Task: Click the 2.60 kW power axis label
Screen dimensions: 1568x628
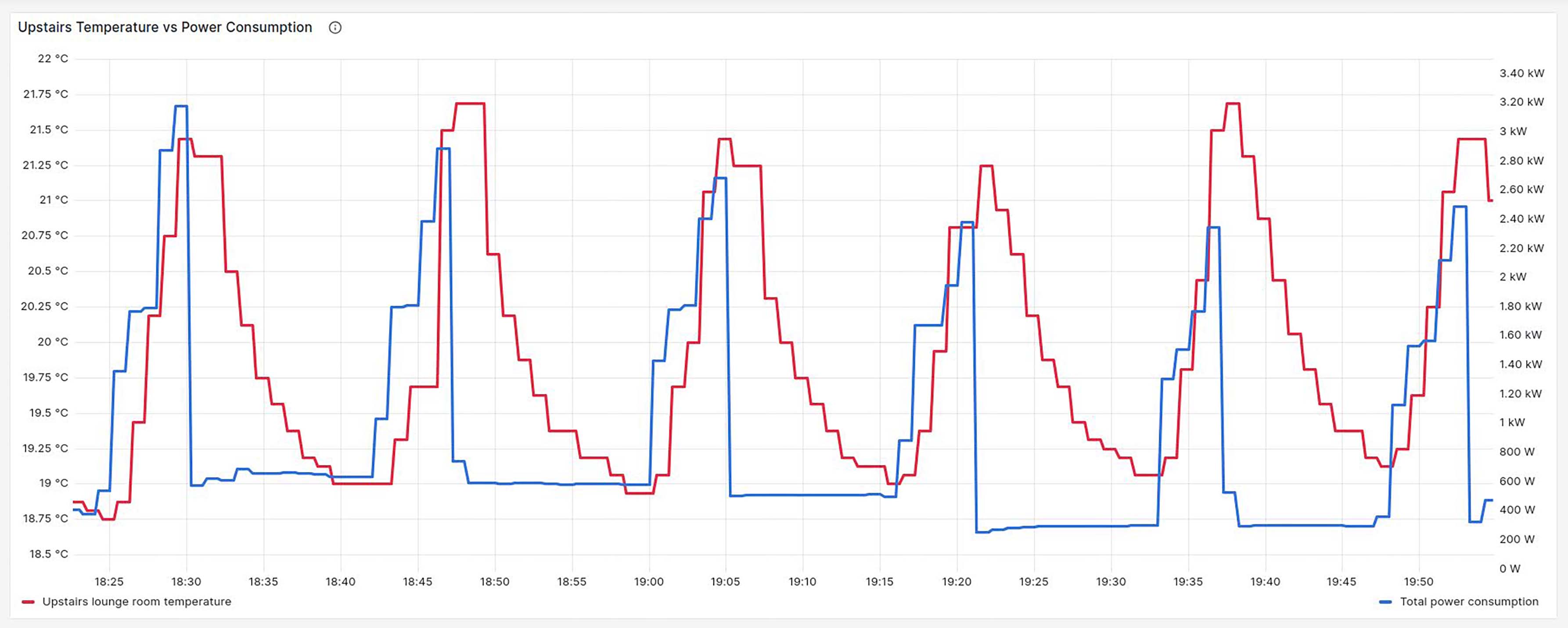Action: pos(1522,189)
